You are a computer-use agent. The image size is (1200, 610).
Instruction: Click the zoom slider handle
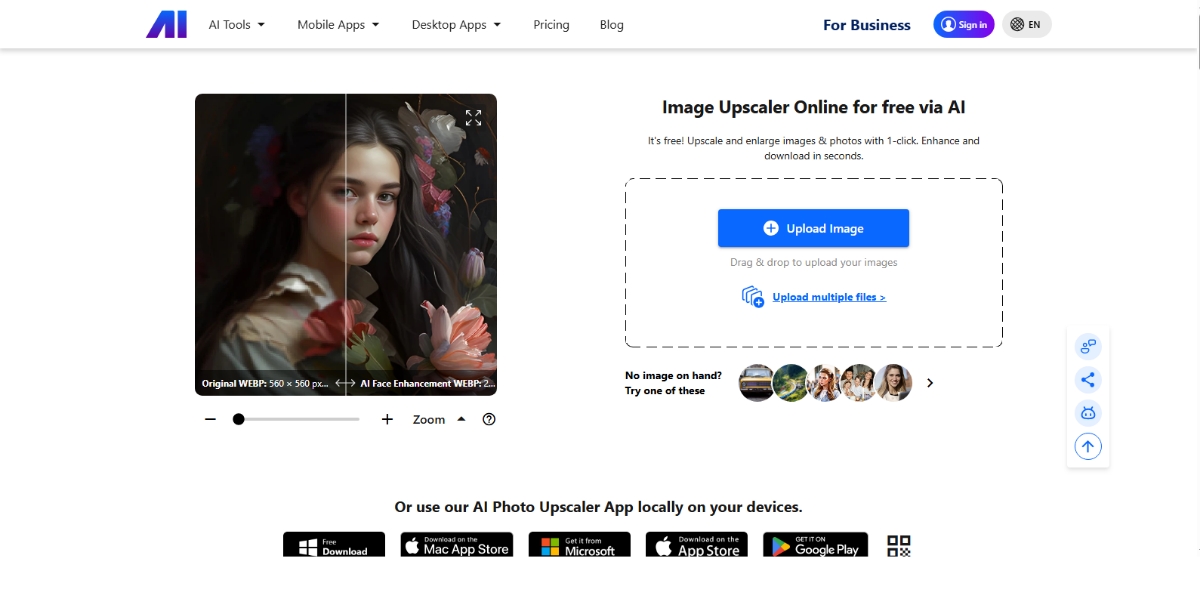pyautogui.click(x=239, y=419)
